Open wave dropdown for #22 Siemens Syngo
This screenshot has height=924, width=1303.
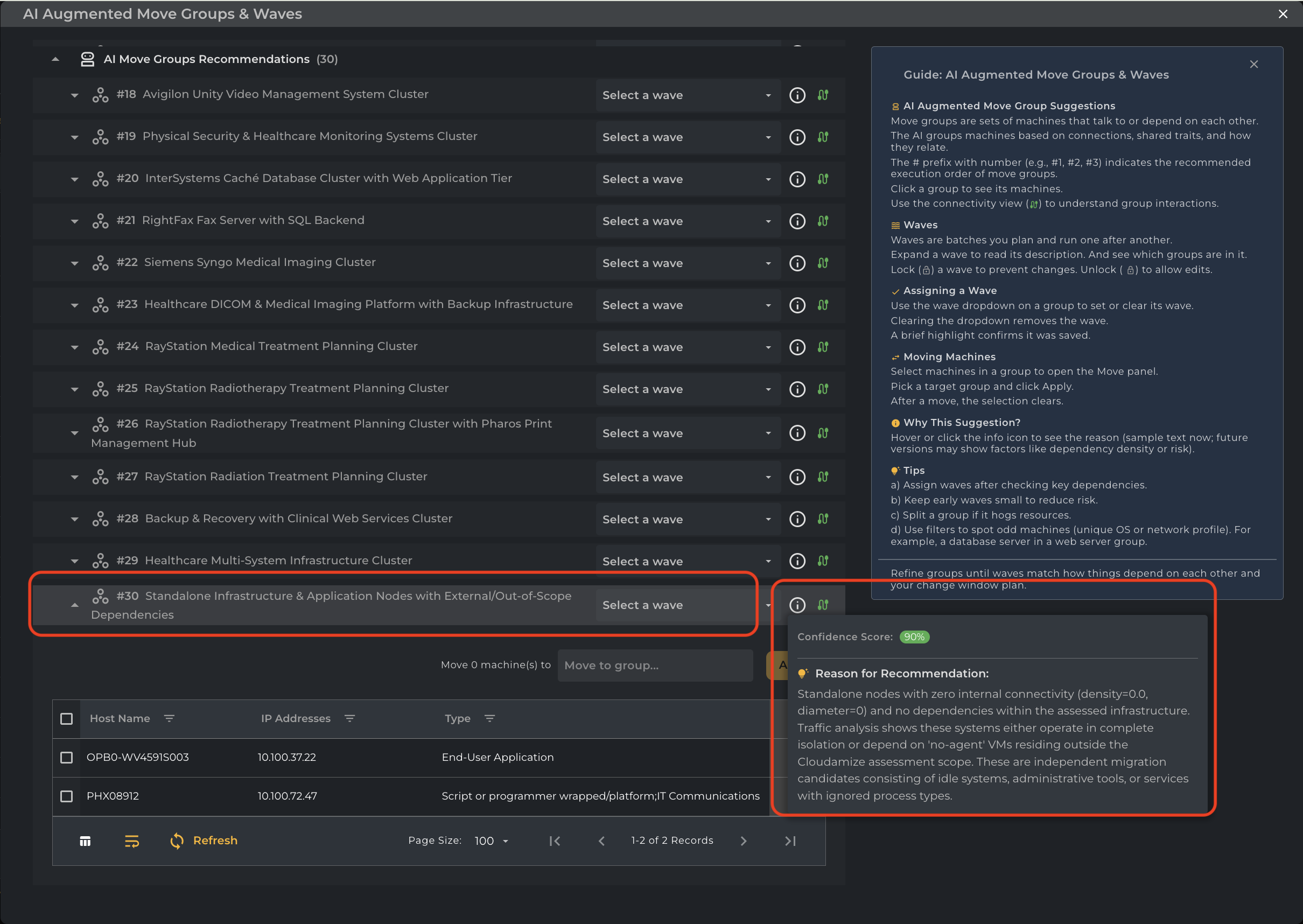point(687,263)
